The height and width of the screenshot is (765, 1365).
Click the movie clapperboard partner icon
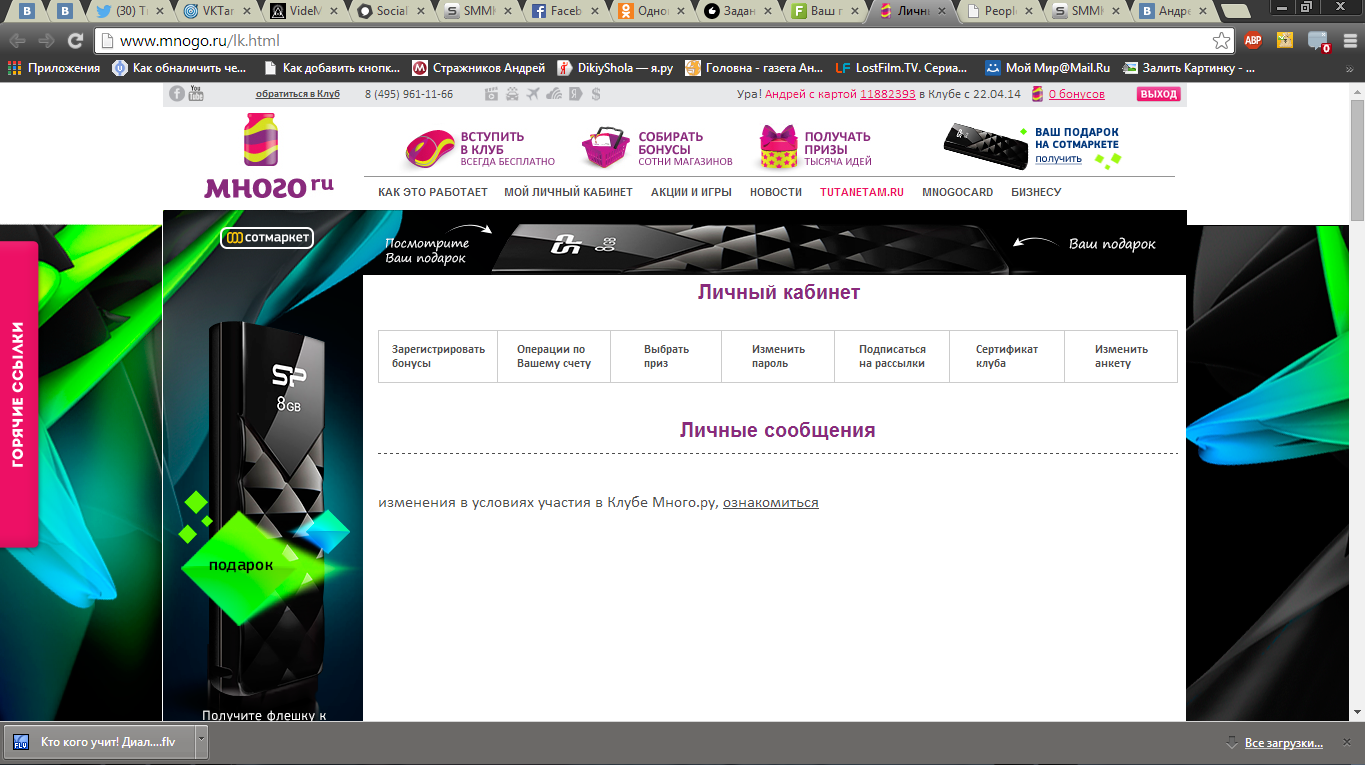point(491,94)
